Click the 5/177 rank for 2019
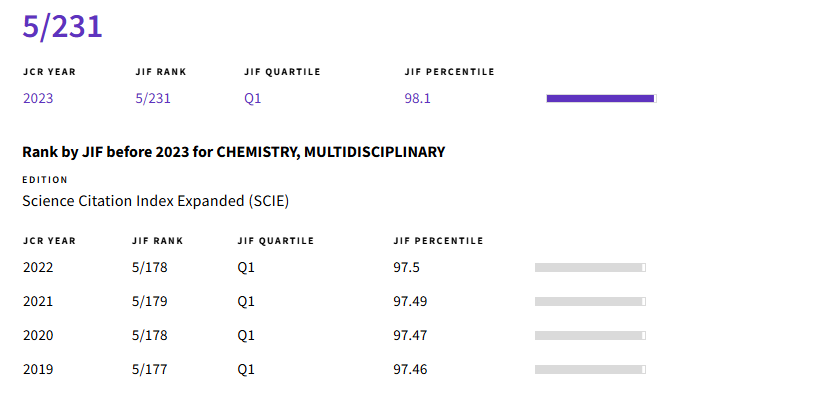Image resolution: width=840 pixels, height=409 pixels. coord(149,369)
